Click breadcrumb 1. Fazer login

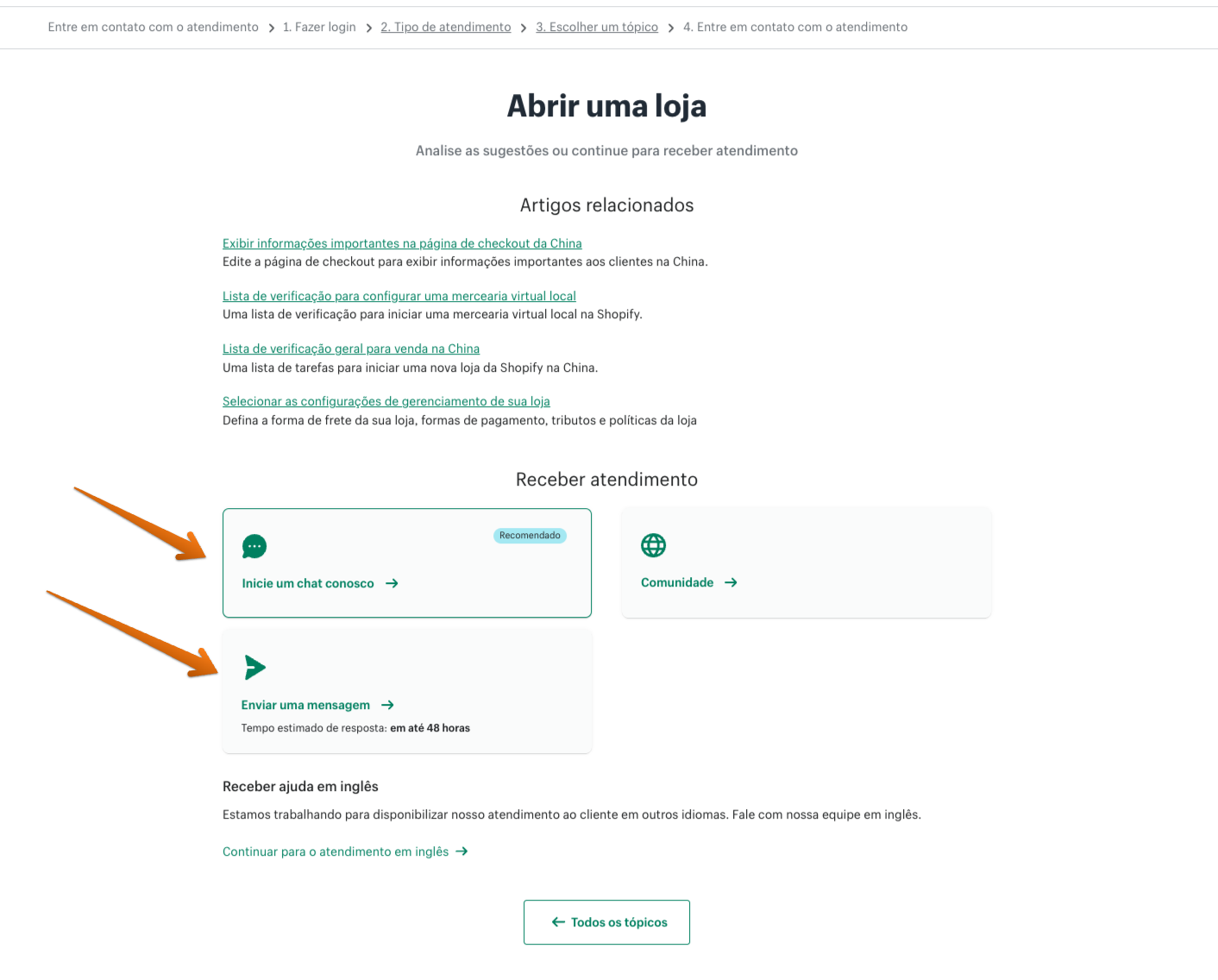[319, 28]
